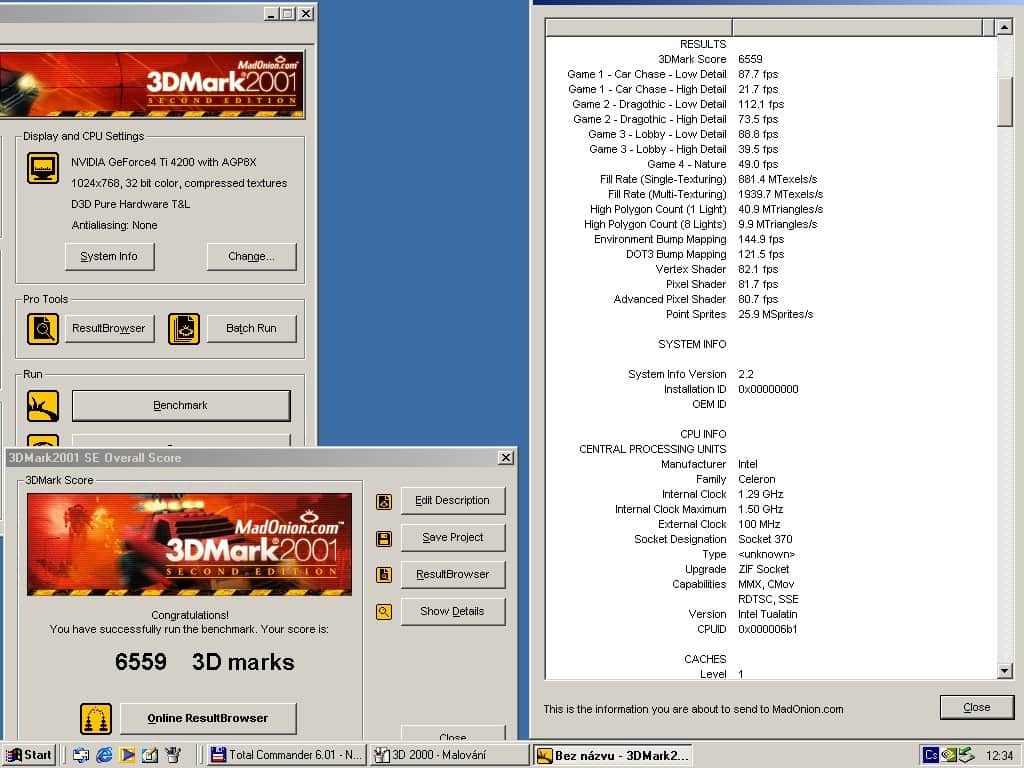Click the Cs language indicator in tray

931,755
